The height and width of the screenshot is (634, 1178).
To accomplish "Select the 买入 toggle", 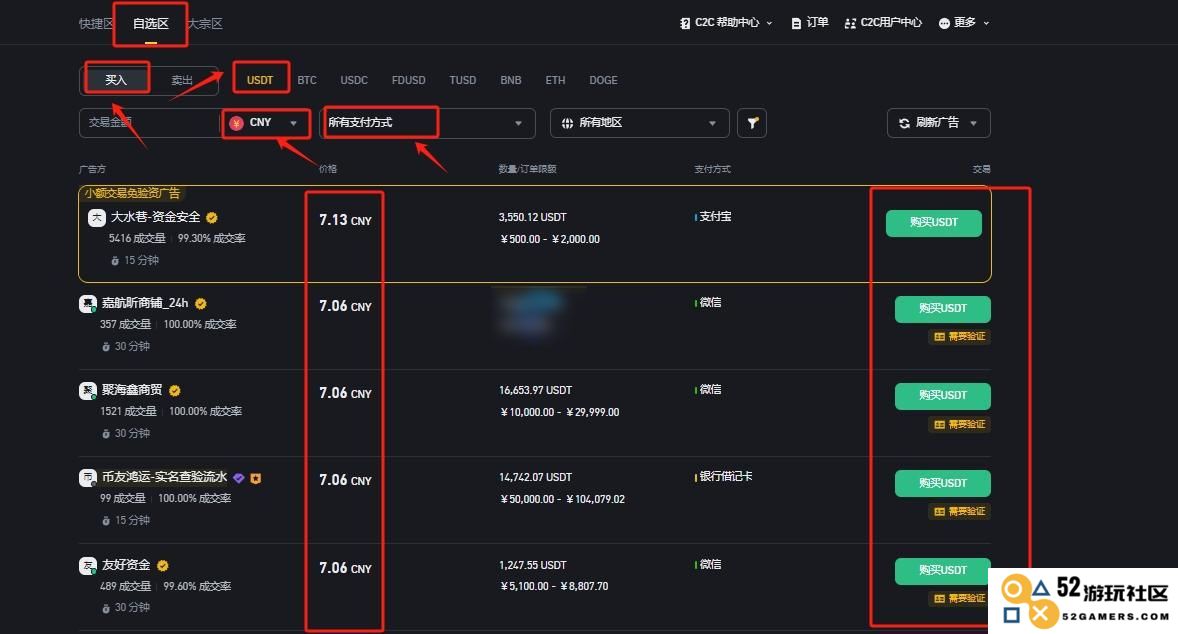I will click(x=116, y=80).
